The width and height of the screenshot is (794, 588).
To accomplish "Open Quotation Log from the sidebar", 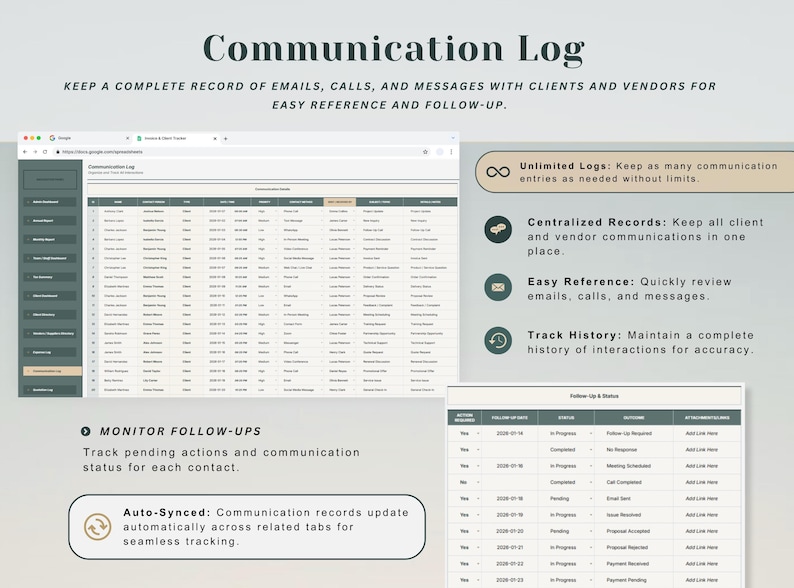I will pos(50,389).
